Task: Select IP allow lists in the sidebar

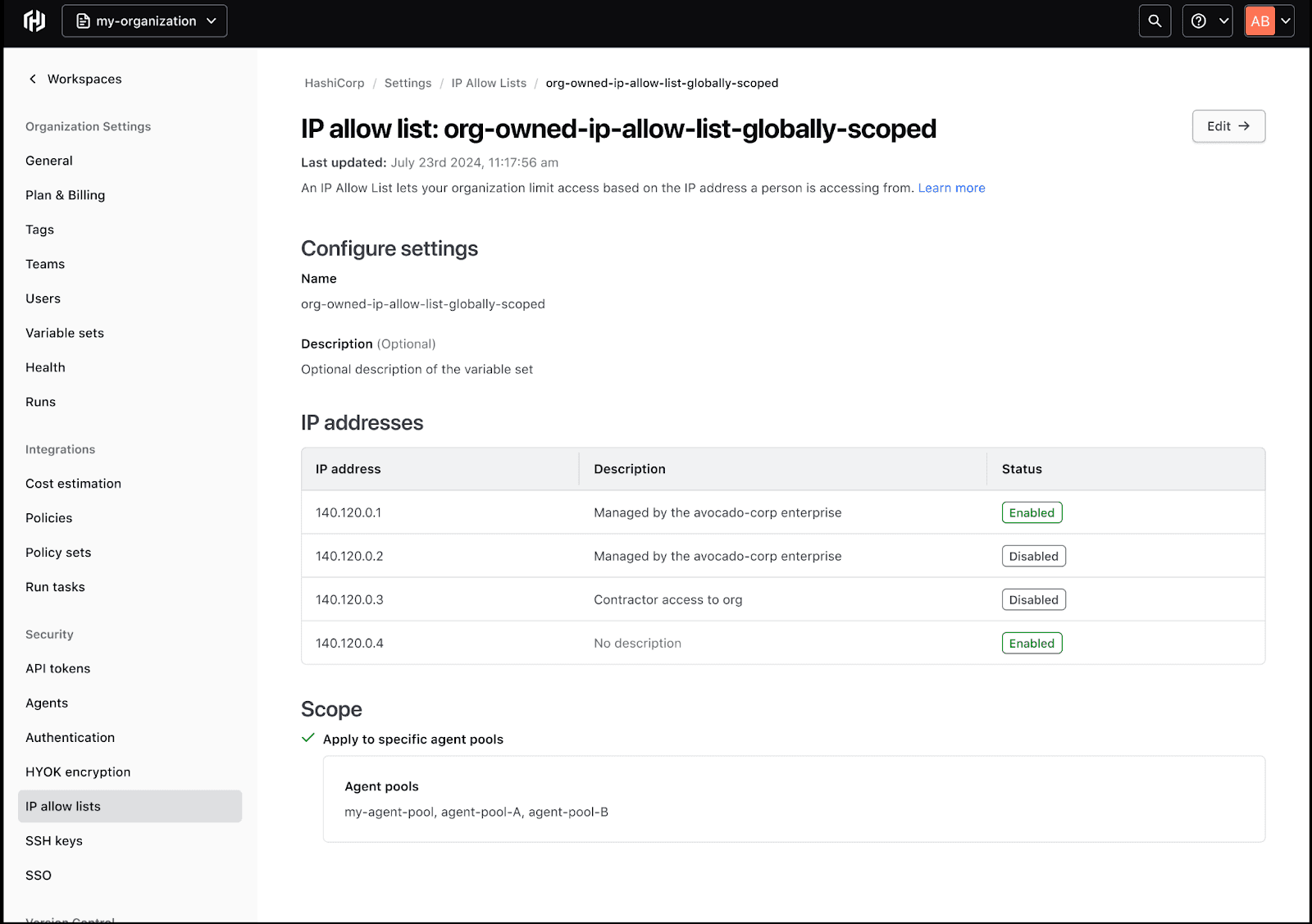Action: [x=62, y=806]
